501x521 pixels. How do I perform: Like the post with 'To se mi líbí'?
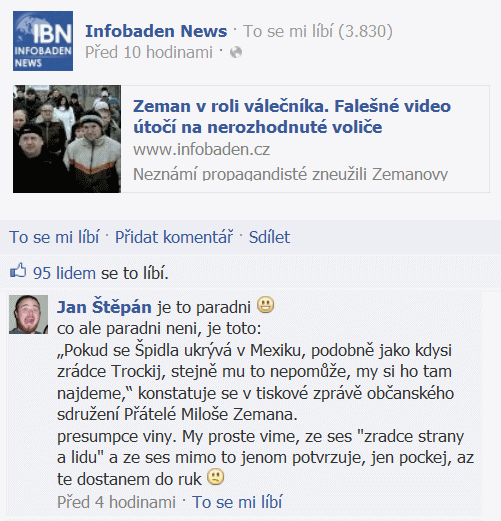54,237
